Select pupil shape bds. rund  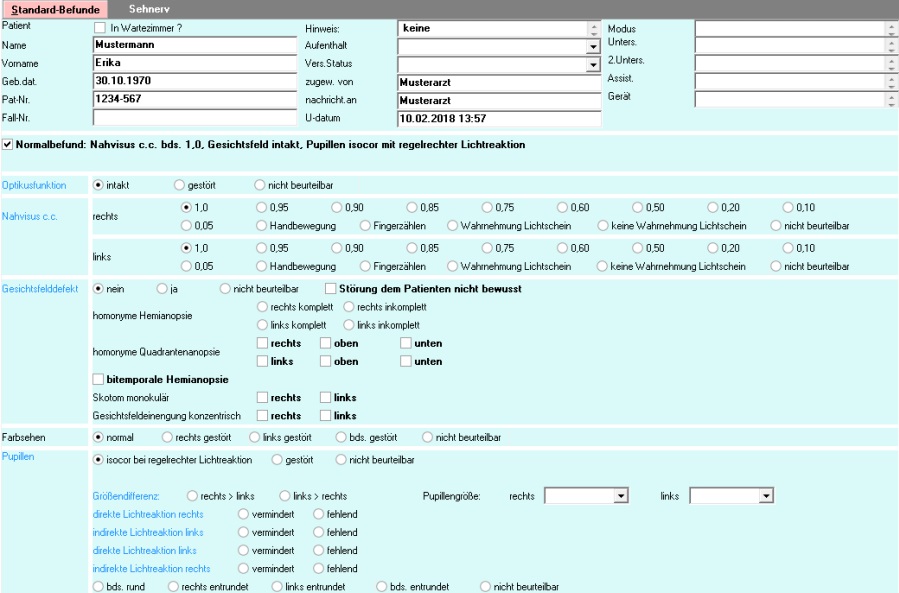click(98, 587)
